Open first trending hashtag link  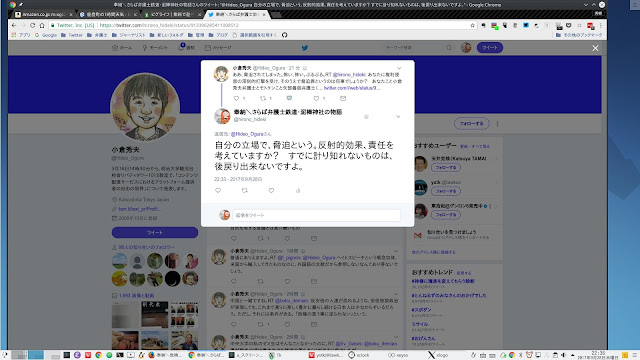[x=443, y=281]
